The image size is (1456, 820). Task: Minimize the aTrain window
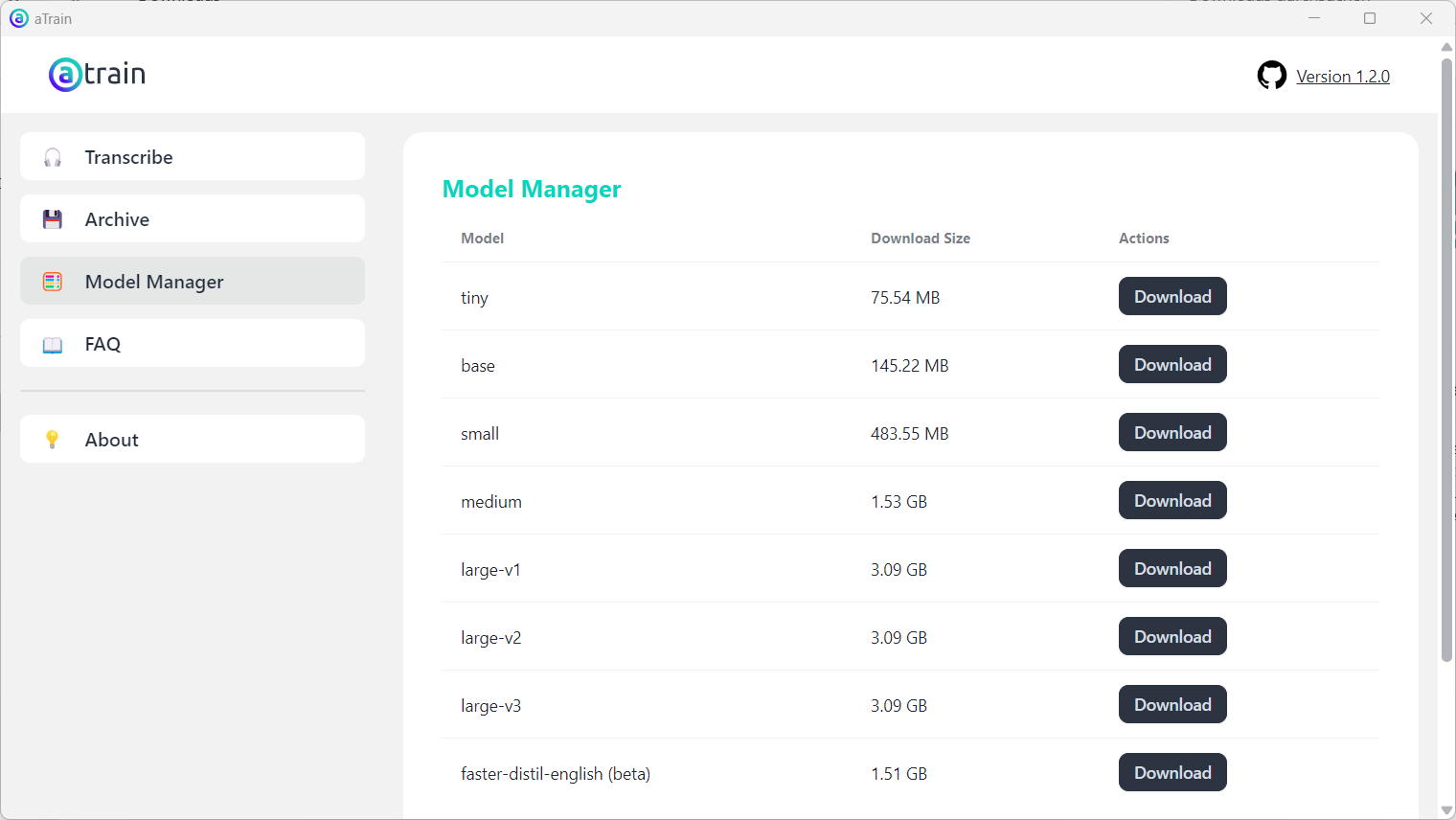[x=1314, y=18]
